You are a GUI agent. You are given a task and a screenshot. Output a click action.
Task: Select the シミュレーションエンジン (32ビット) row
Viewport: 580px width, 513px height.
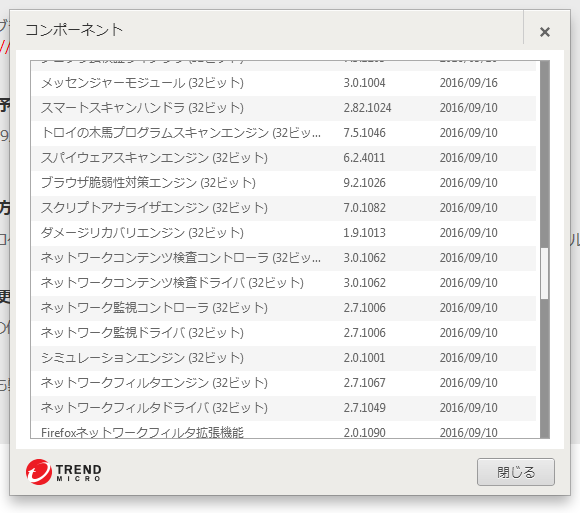click(284, 358)
